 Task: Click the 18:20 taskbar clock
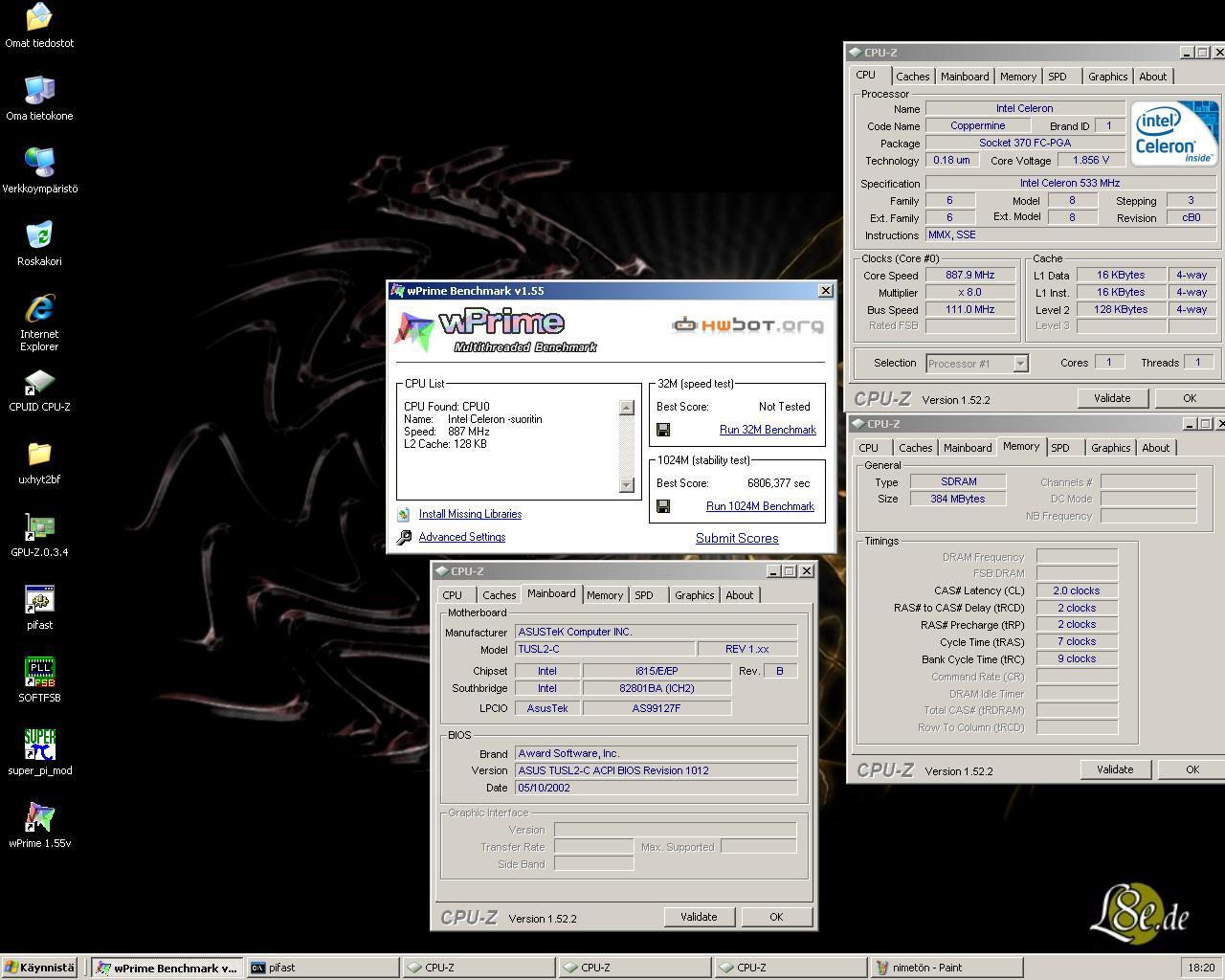point(1201,968)
